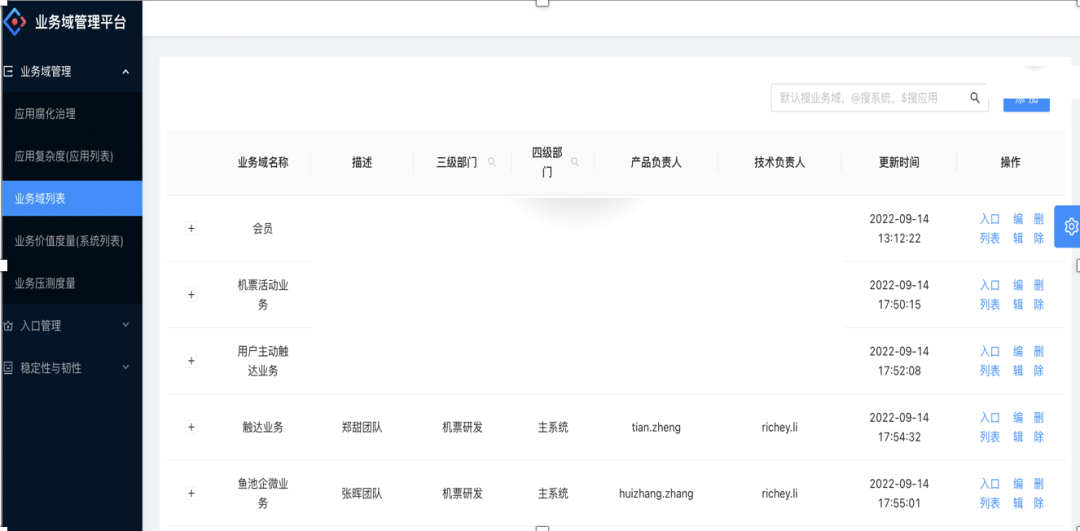Viewport: 1080px width, 531px height.
Task: Open the 三级部门 column search filter icon
Action: (492, 163)
